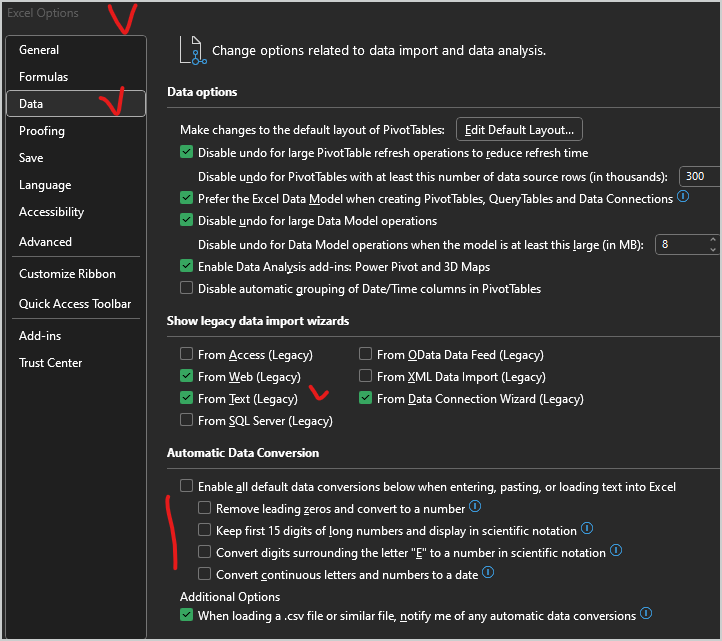Toggle From Data Connection Wizard (Legacy)
Screen dimensions: 722x641
point(366,398)
